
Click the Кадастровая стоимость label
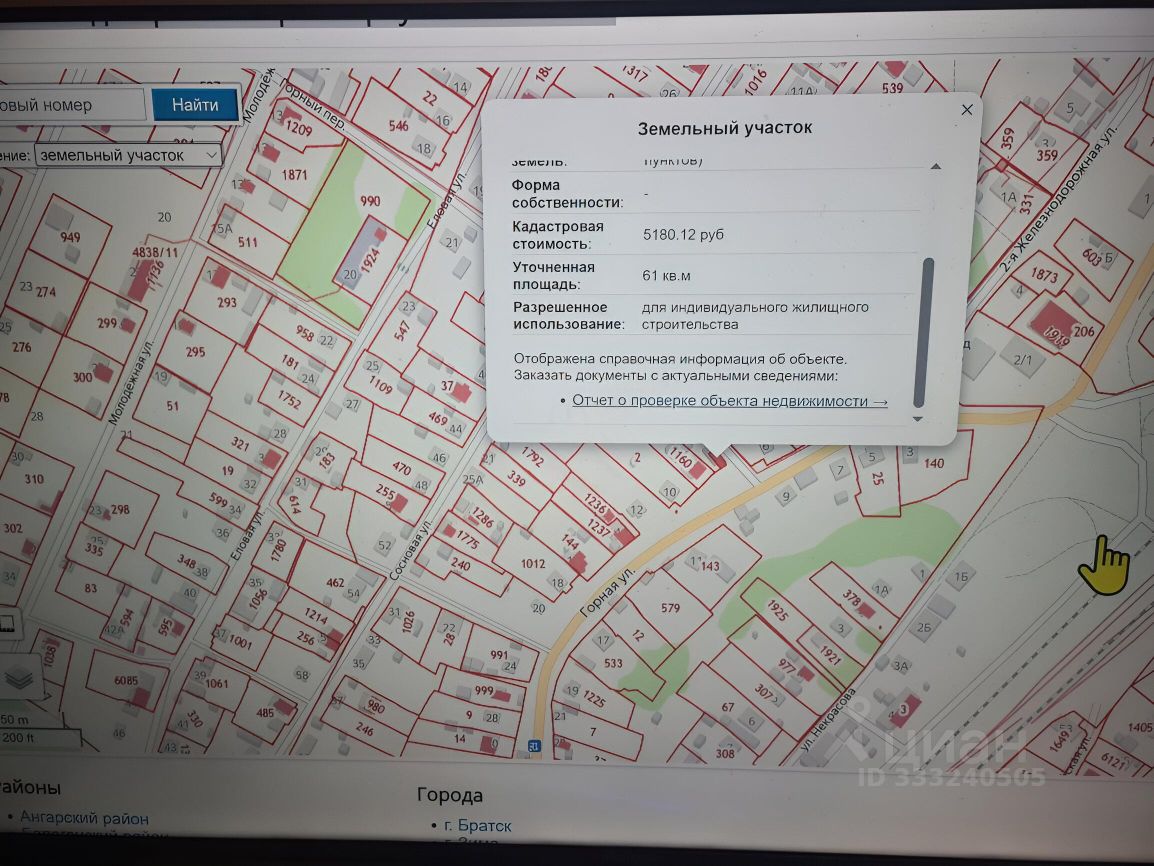[x=558, y=235]
